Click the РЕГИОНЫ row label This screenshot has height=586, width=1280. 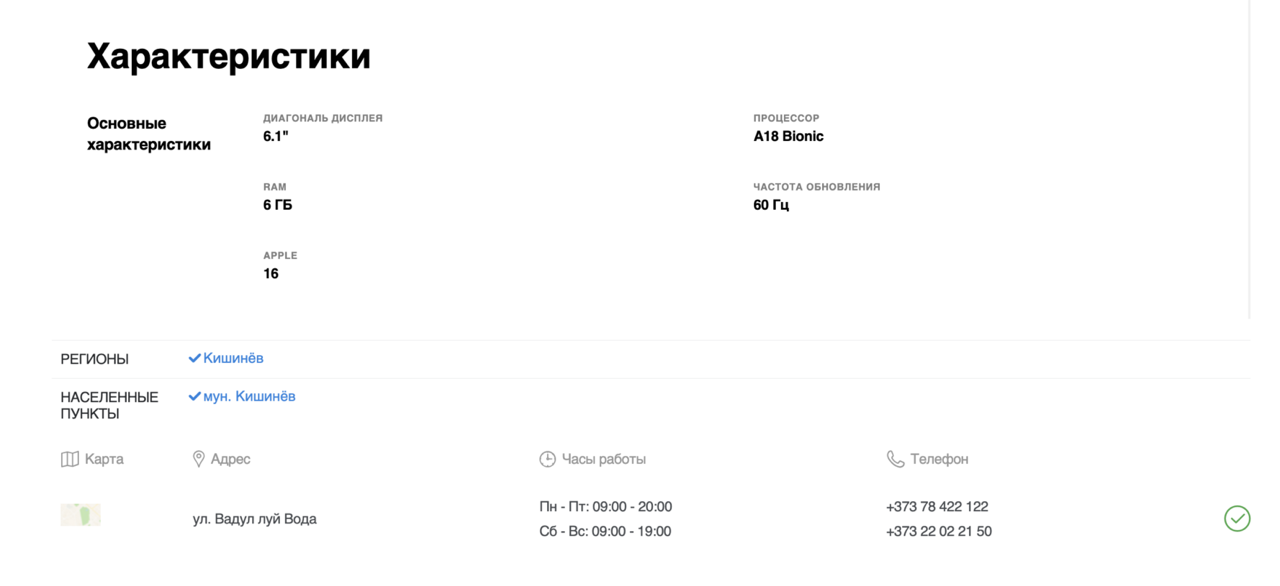tap(95, 359)
